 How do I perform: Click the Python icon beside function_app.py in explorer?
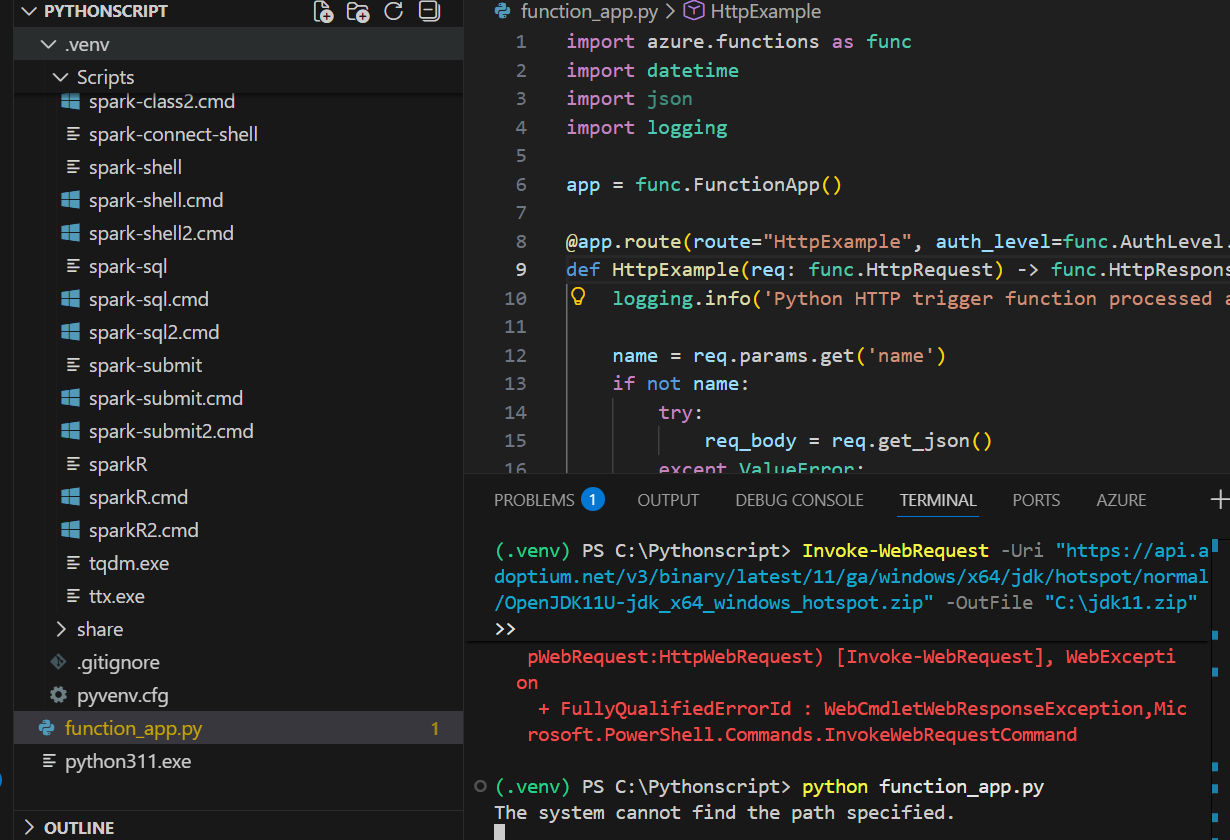[46, 728]
